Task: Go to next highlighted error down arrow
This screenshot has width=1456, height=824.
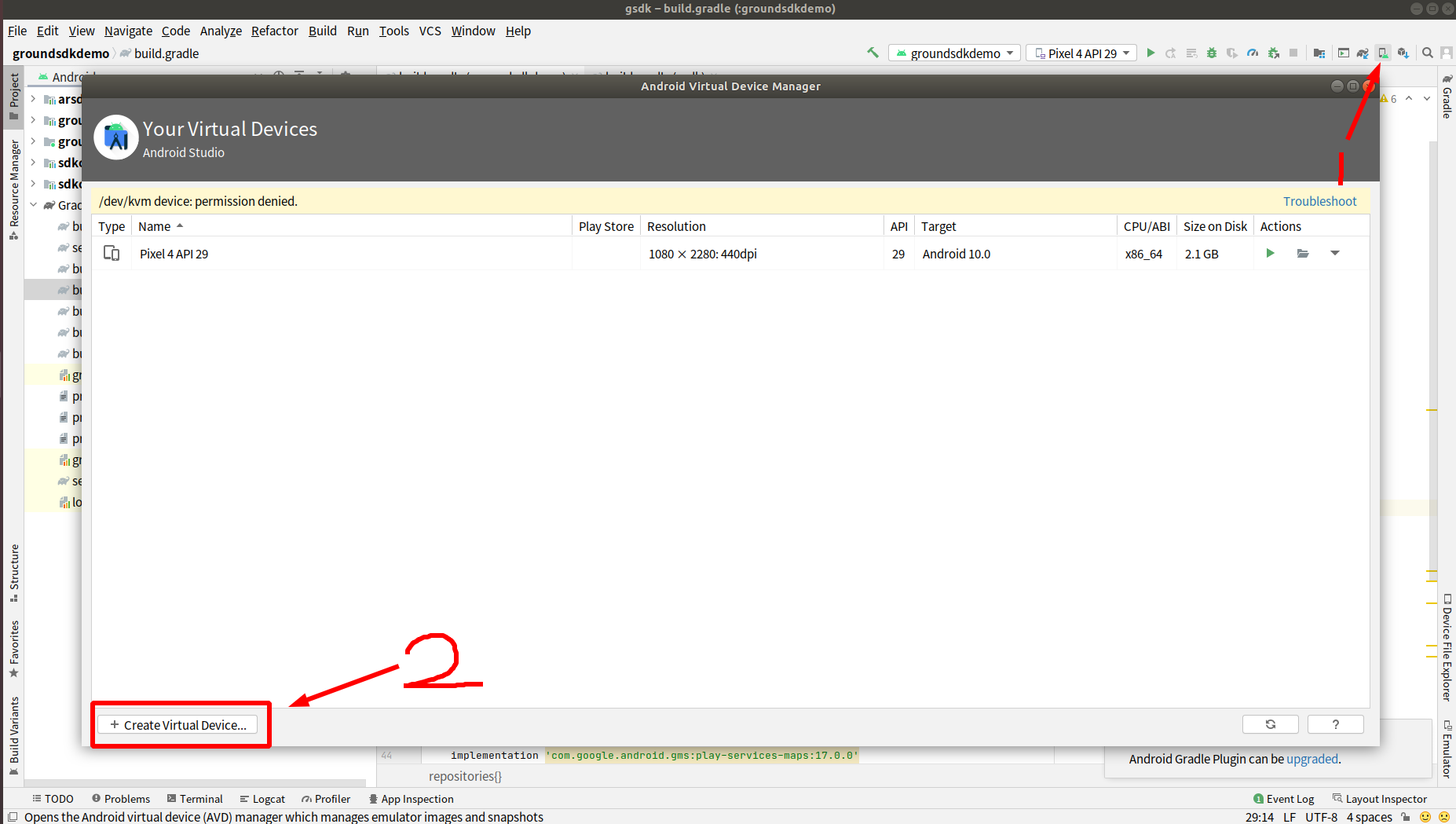Action: pos(1427,98)
